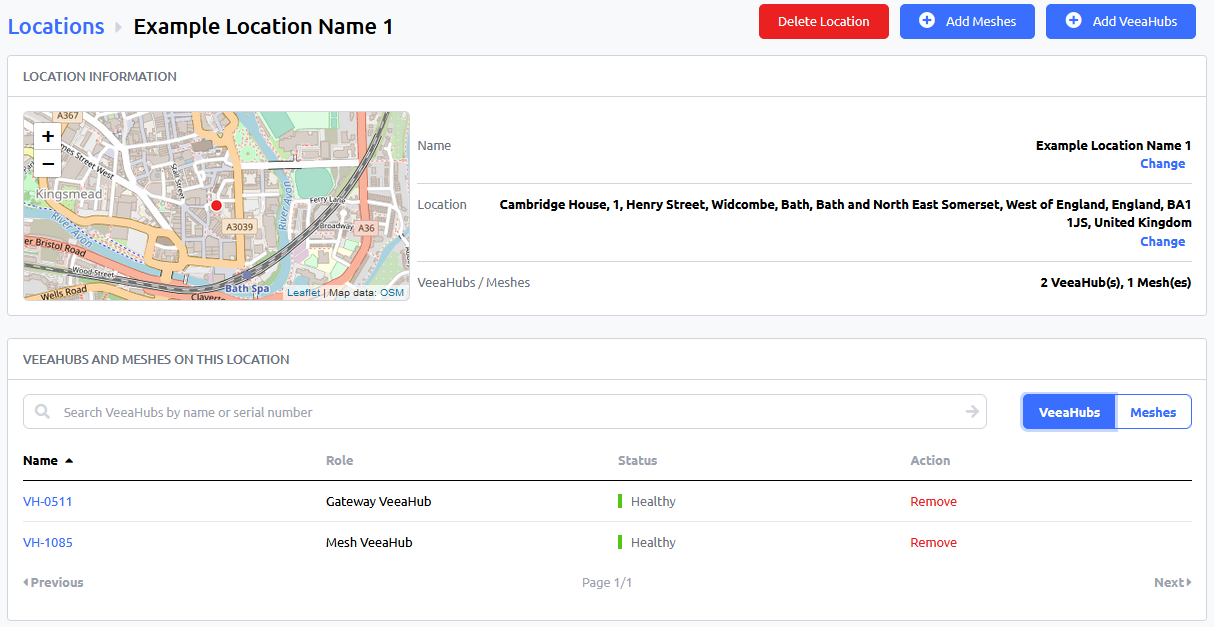Change the location name
Screen dimensions: 1214x627
click(1163, 164)
